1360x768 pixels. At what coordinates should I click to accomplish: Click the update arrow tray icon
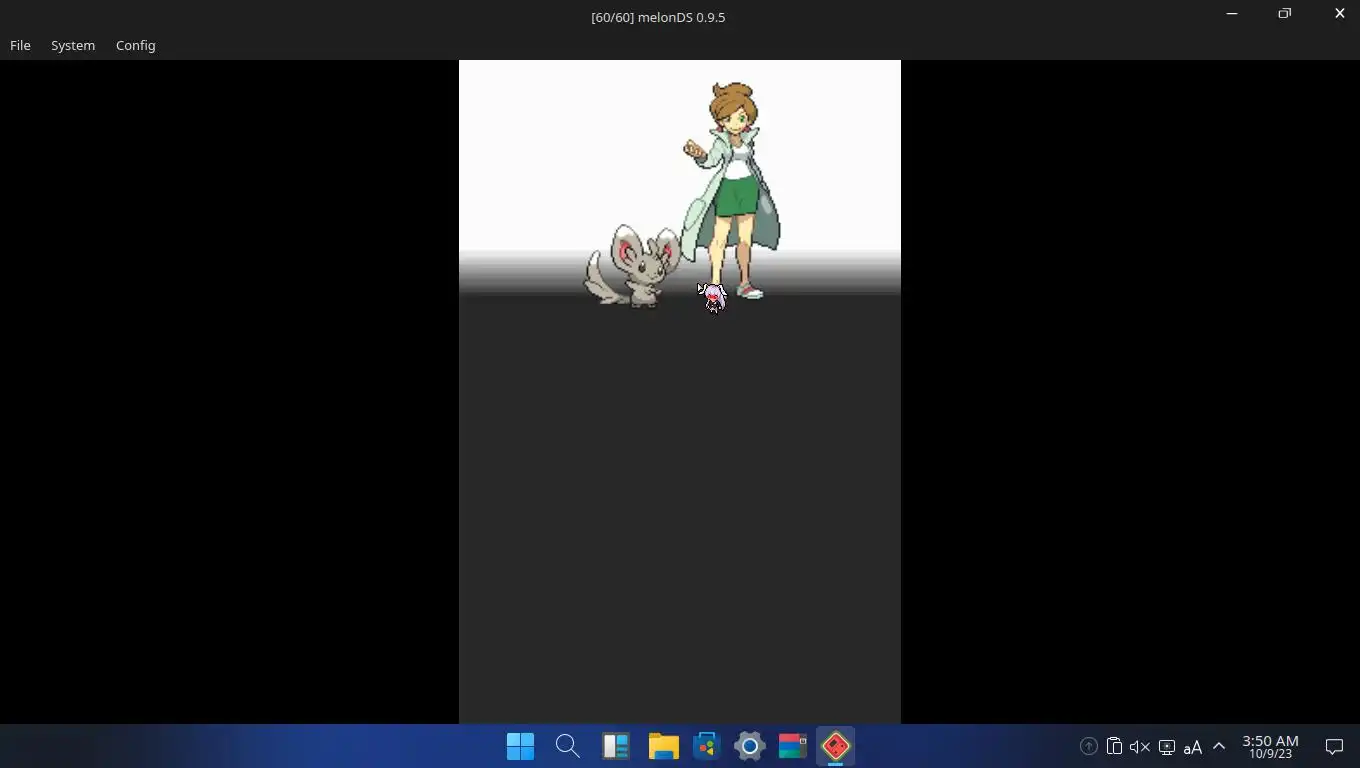1088,746
